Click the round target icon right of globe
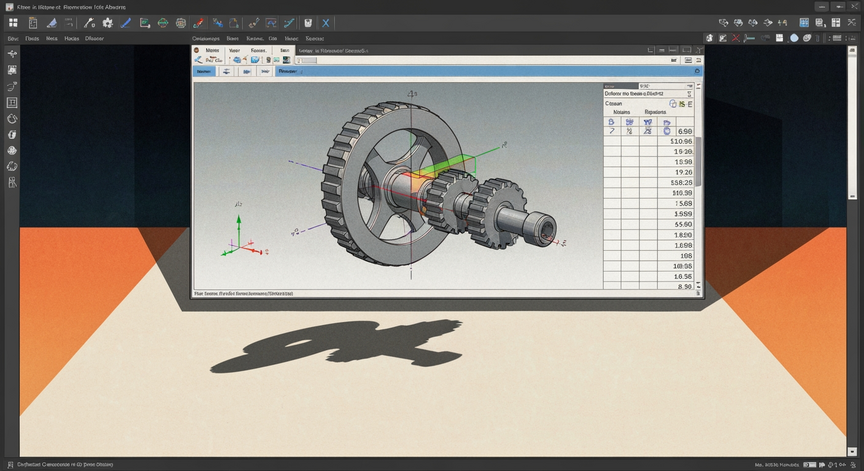Viewport: 864px width, 471px height. click(181, 23)
